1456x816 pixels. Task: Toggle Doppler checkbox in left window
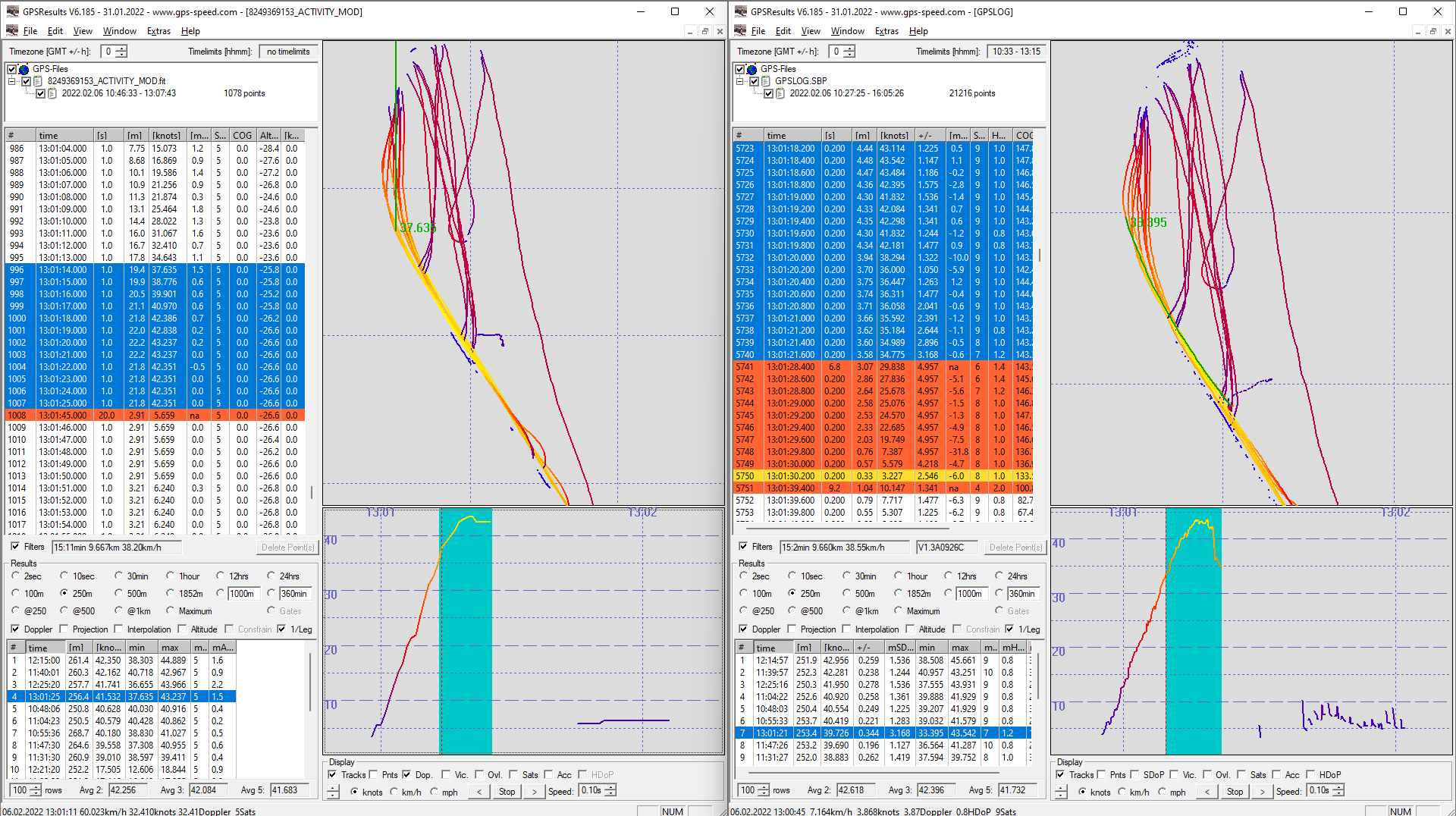click(15, 629)
